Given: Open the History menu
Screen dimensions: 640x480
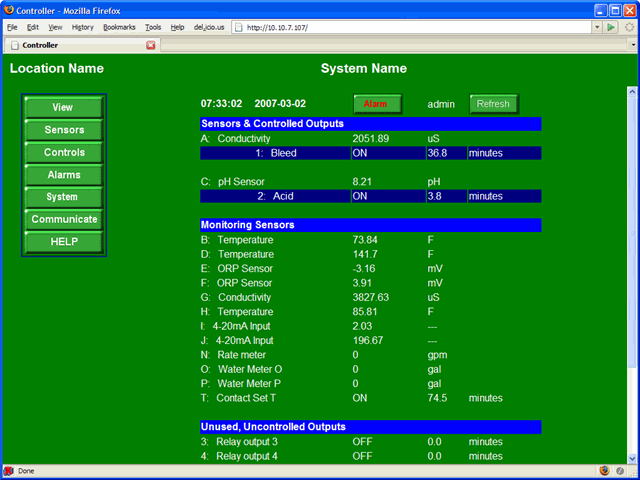Looking at the screenshot, I should (x=83, y=27).
